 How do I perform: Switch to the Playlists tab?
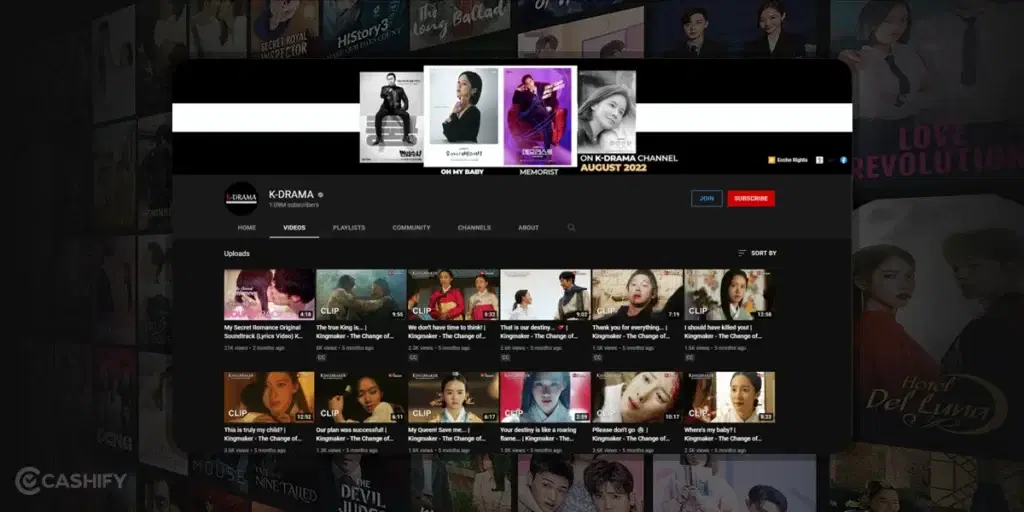point(349,228)
